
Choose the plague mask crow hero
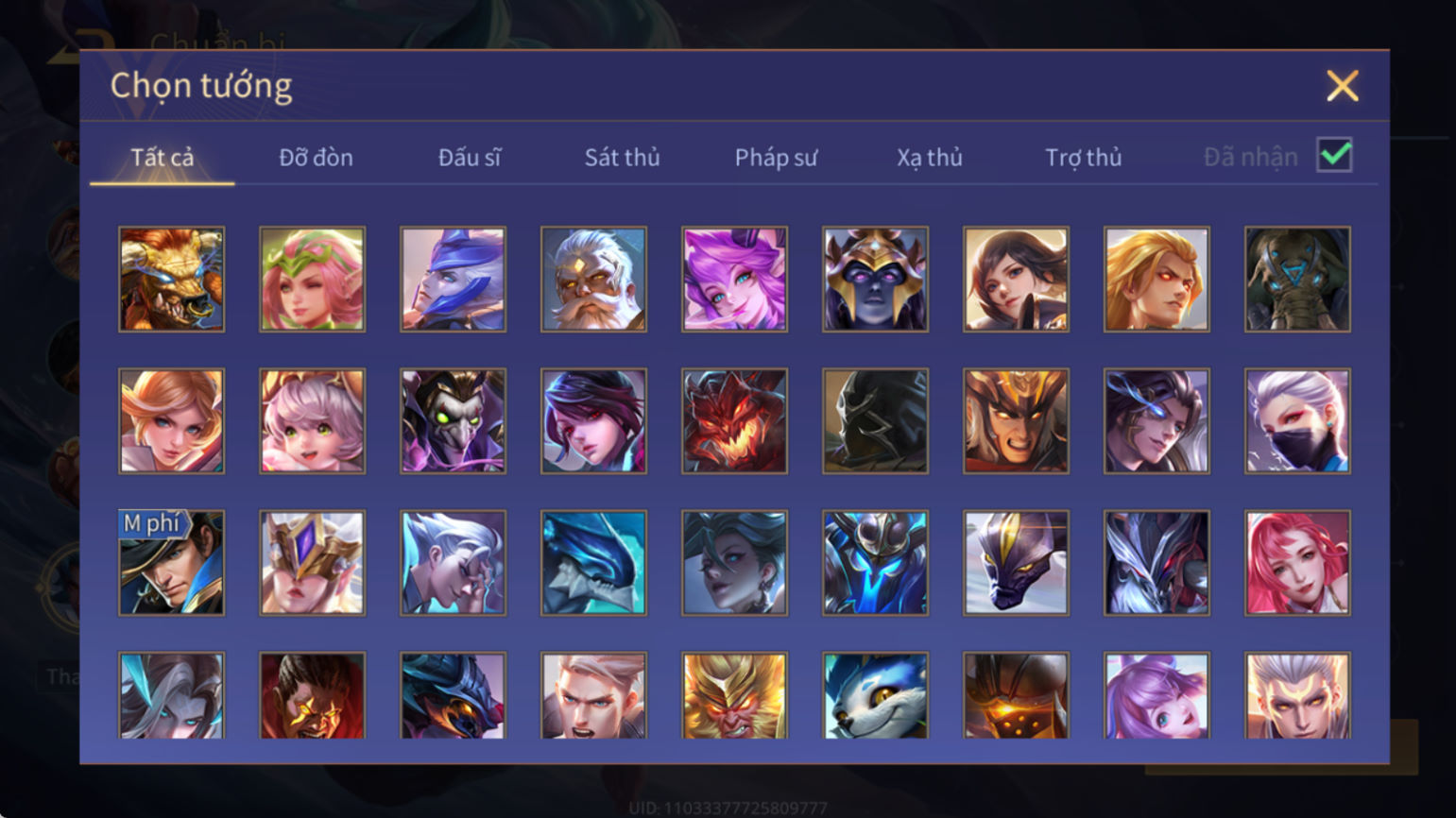pyautogui.click(x=453, y=421)
